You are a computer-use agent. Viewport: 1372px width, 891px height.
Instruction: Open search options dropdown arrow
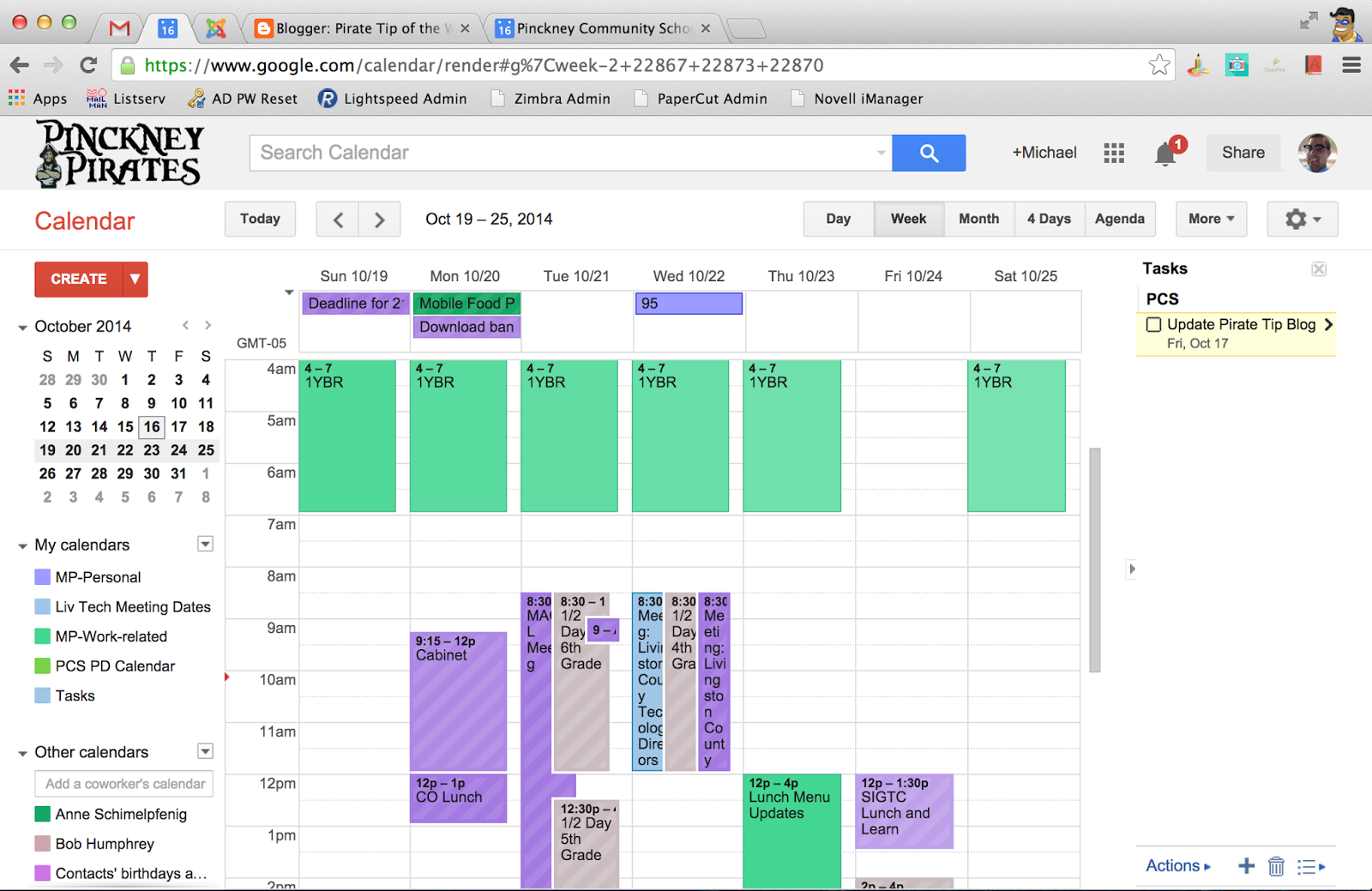(x=881, y=153)
